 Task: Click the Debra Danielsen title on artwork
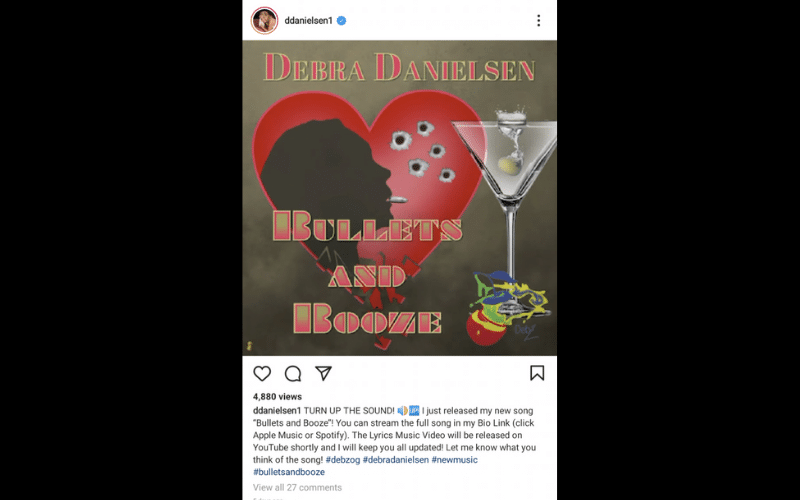399,67
